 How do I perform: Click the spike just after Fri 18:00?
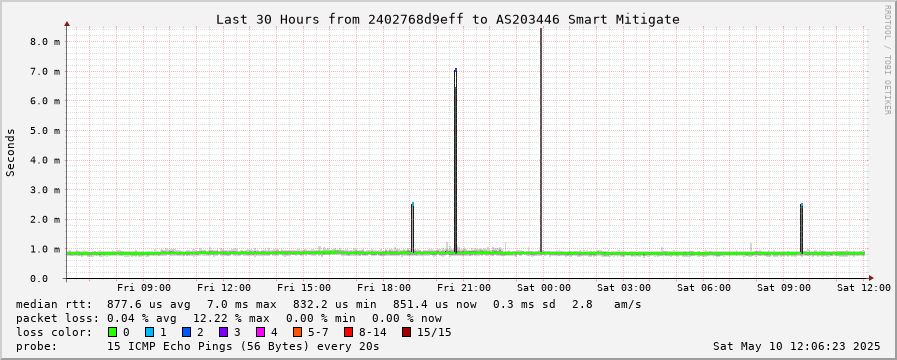412,228
